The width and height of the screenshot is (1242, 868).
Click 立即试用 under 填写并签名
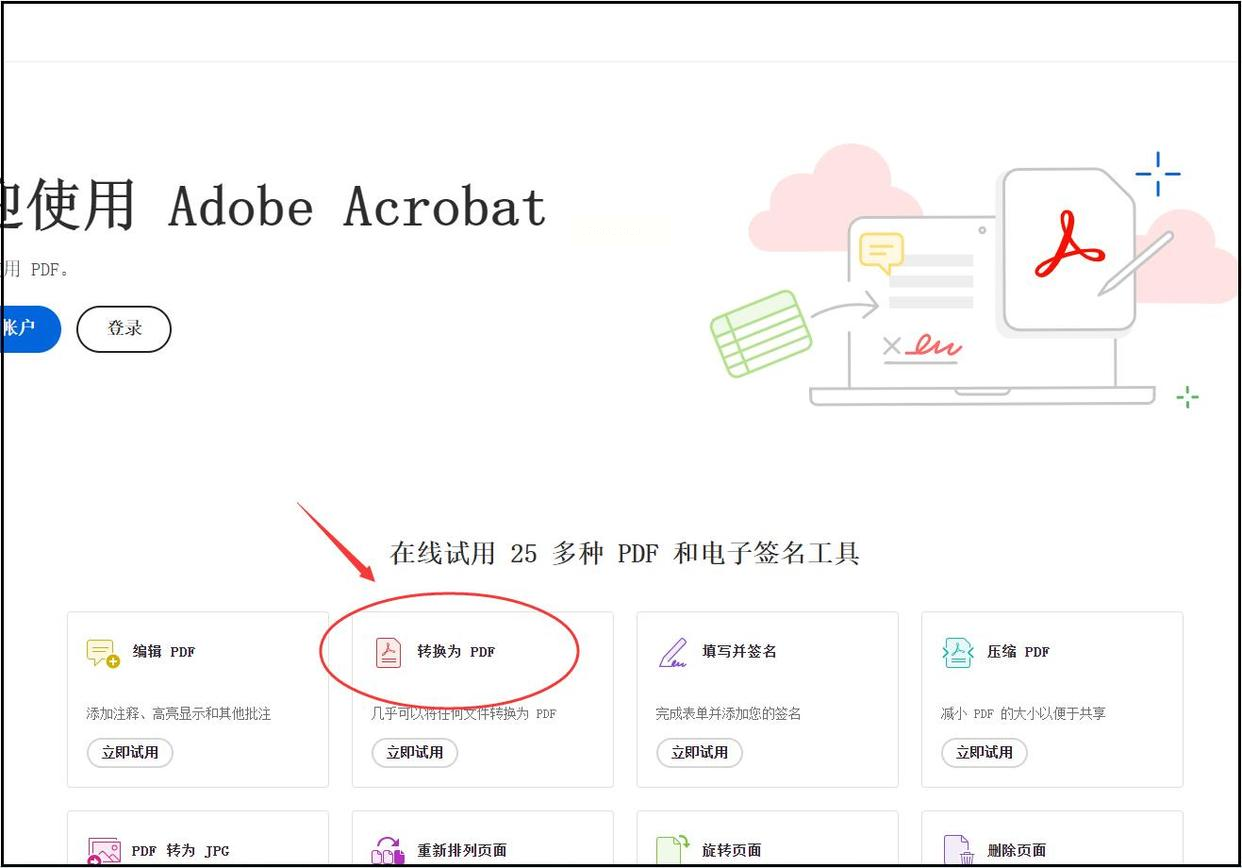(699, 753)
